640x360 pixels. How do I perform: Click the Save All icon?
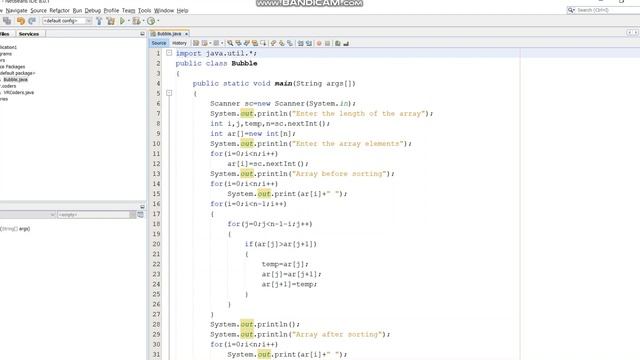(x=7, y=21)
